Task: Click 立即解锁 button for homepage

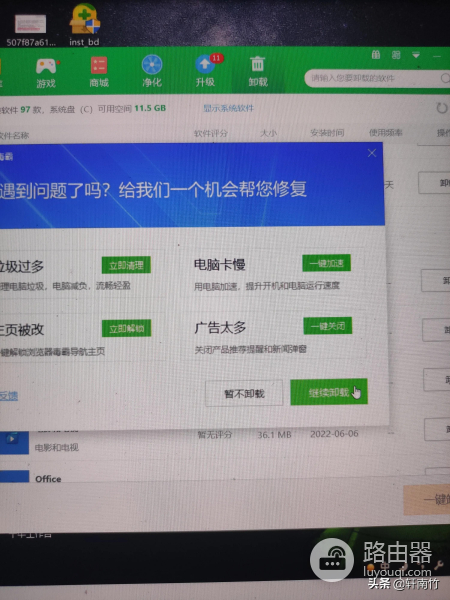Action: coord(127,328)
